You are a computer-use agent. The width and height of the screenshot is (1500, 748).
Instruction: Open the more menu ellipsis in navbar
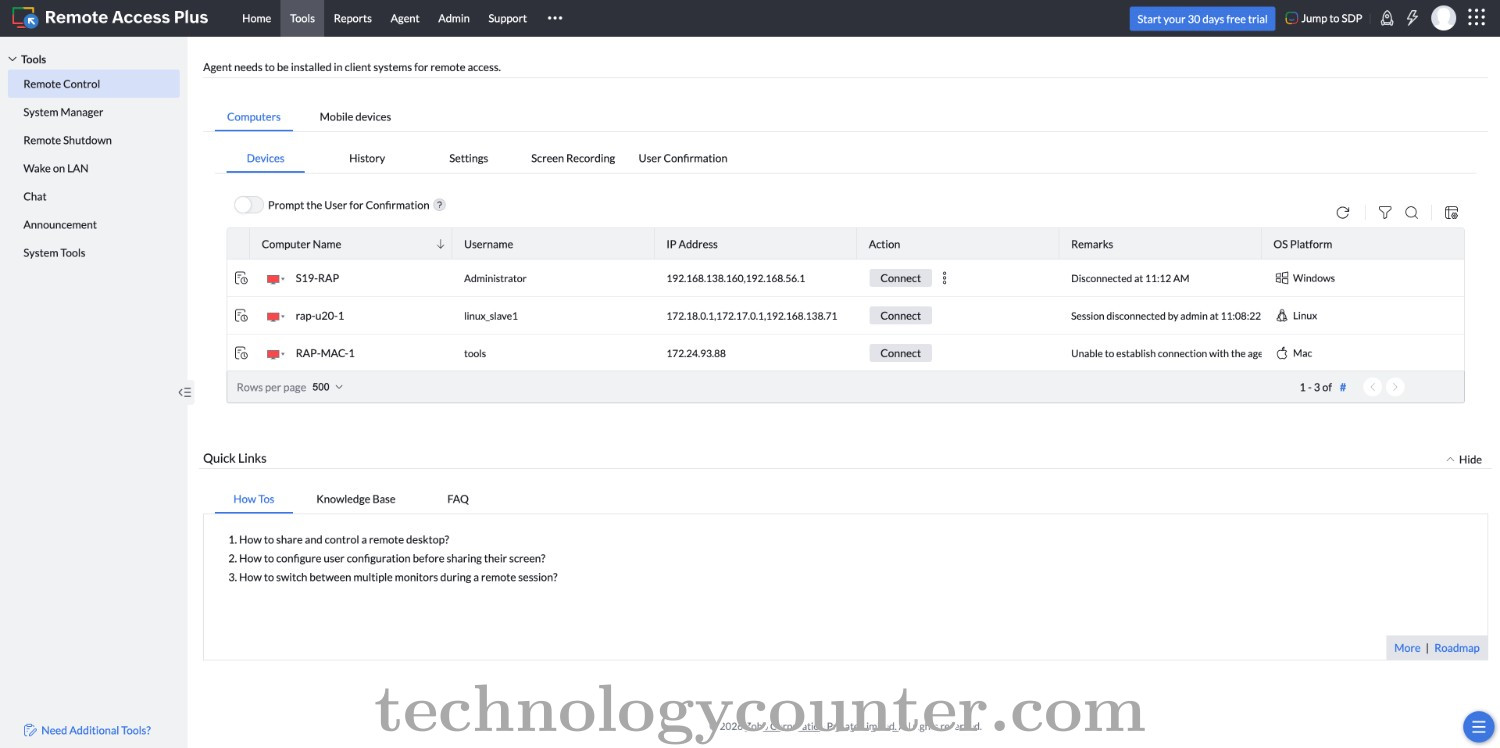(555, 18)
